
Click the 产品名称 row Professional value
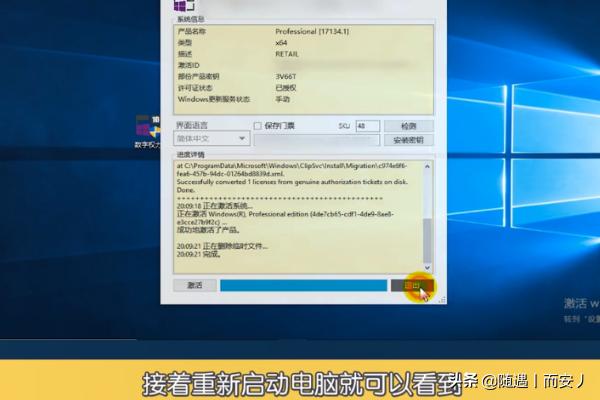[x=310, y=32]
